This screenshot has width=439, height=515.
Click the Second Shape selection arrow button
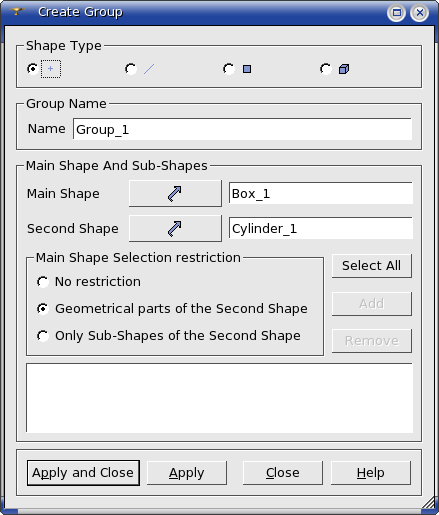(x=175, y=229)
